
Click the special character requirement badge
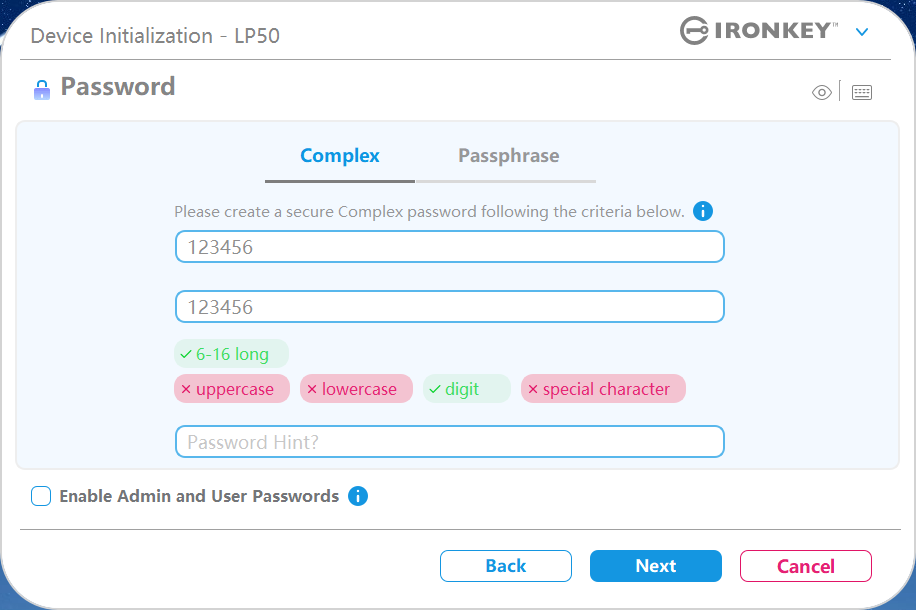pyautogui.click(x=603, y=389)
